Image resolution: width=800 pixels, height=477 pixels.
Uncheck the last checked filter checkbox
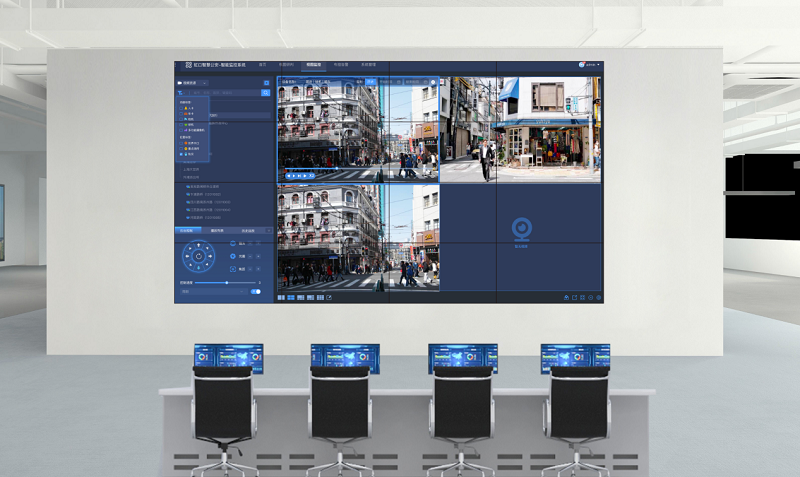180,154
